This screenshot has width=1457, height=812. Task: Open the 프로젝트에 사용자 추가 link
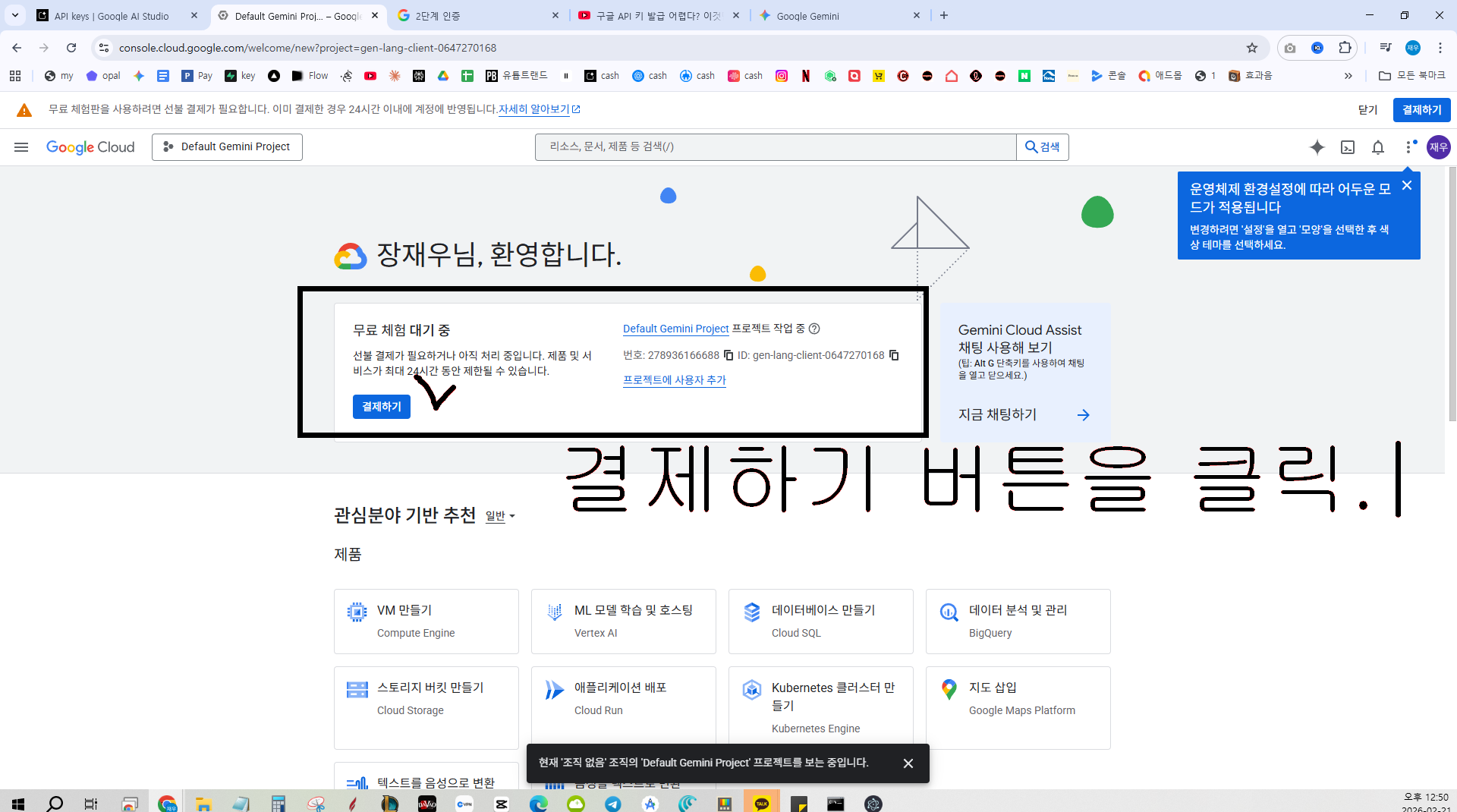[x=675, y=380]
